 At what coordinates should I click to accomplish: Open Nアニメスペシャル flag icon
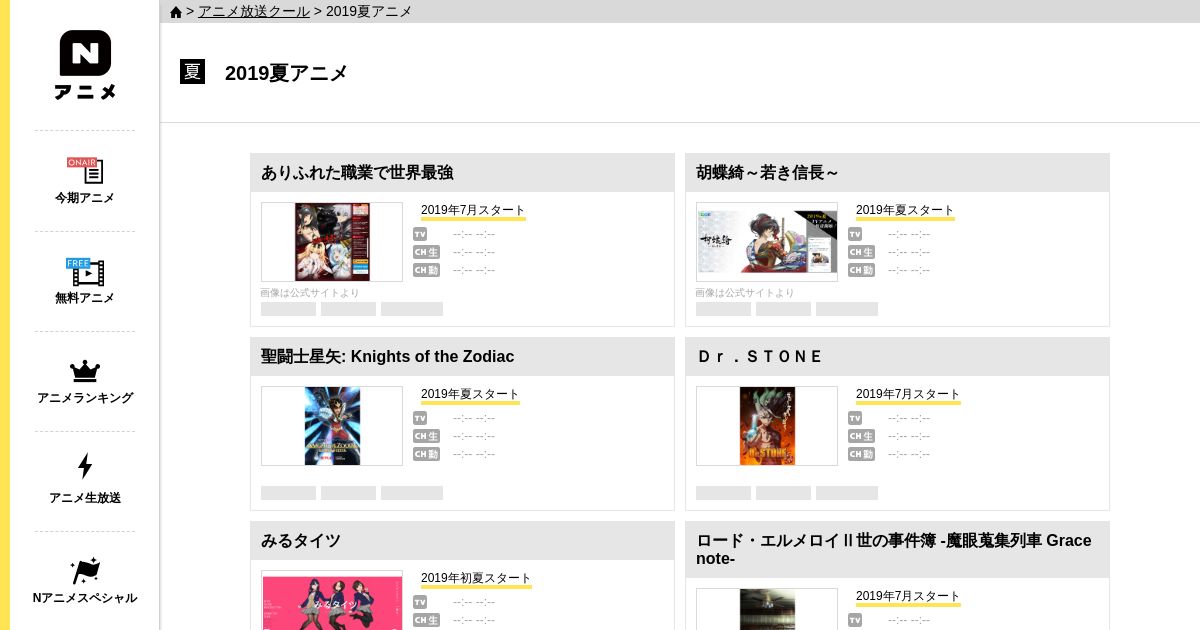(85, 571)
